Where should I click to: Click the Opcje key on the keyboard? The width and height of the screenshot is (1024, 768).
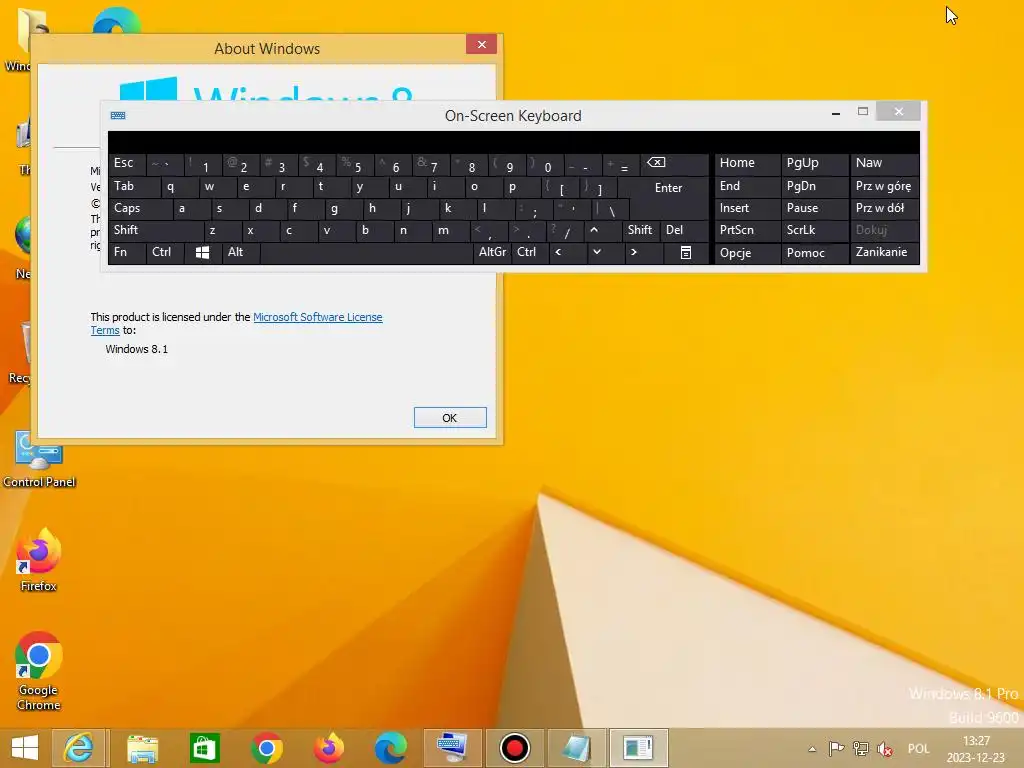point(747,253)
